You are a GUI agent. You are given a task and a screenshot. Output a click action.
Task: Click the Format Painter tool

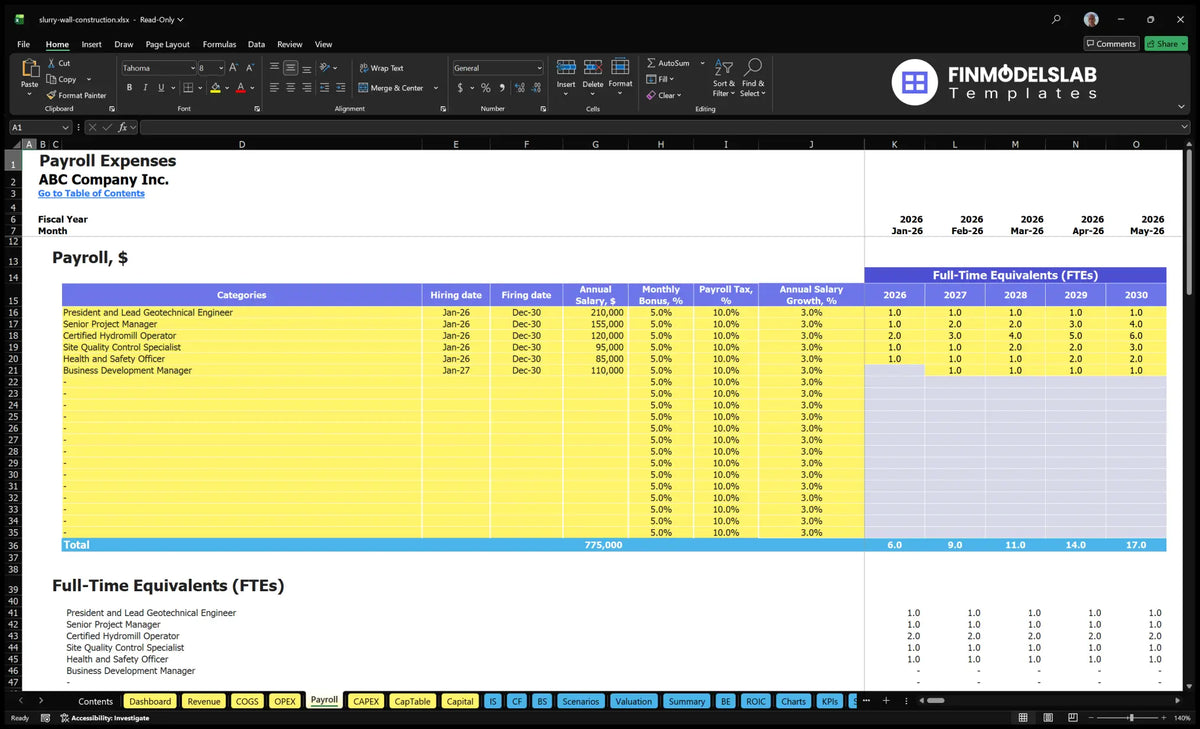tap(76, 95)
